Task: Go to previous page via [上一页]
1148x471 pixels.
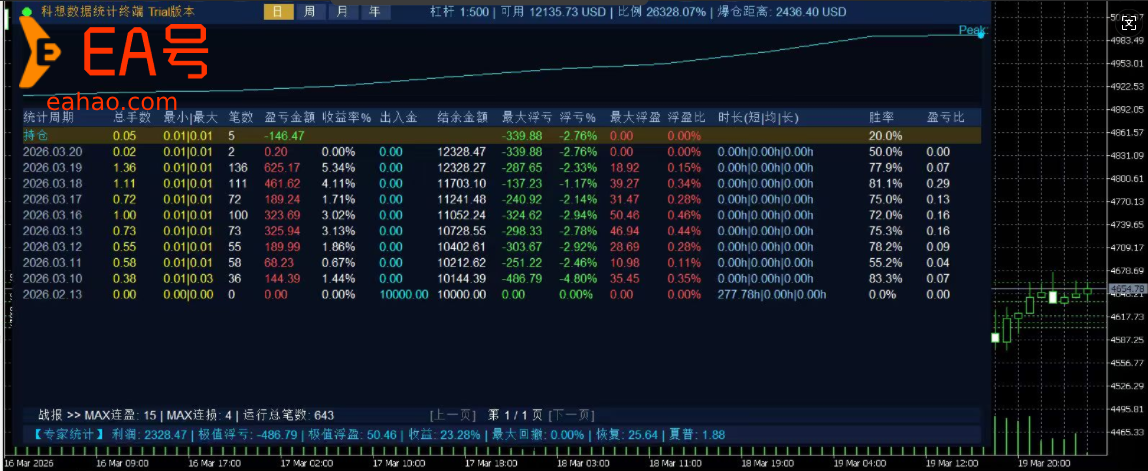Action: pyautogui.click(x=452, y=415)
